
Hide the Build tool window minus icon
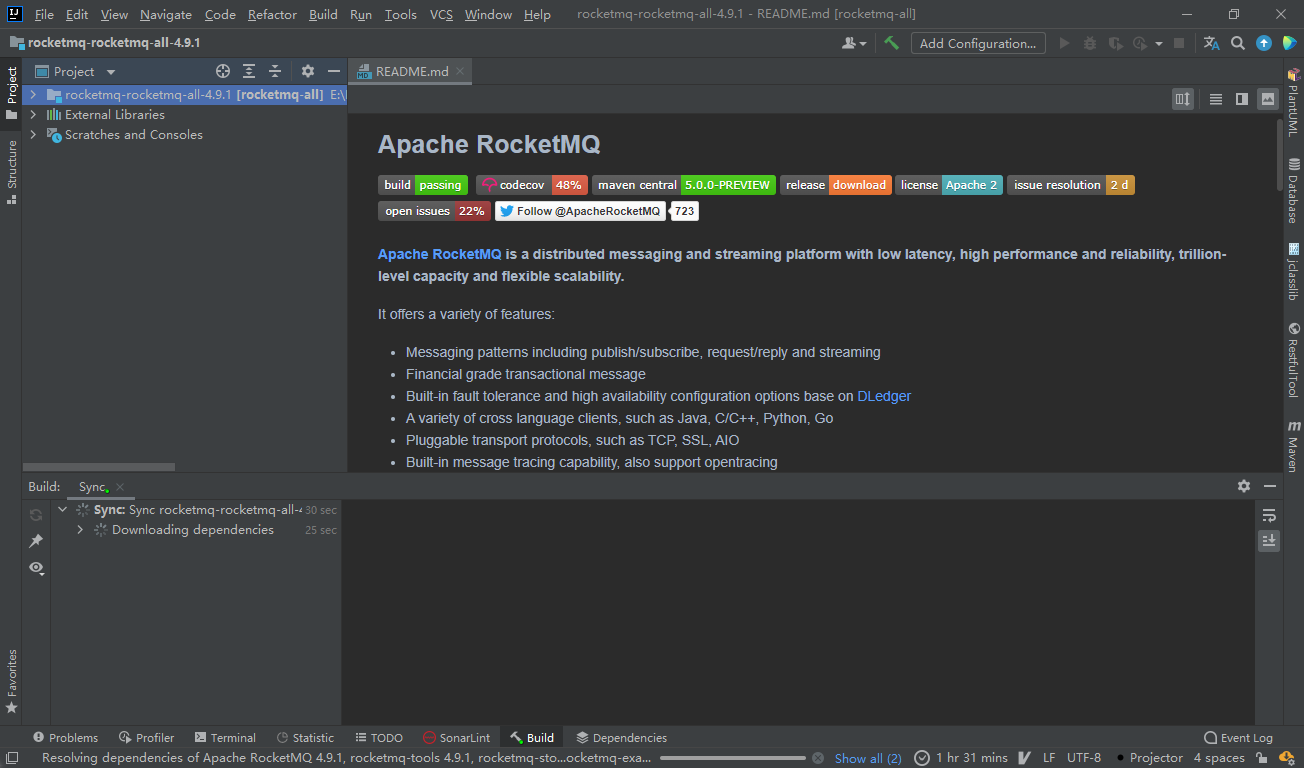tap(1270, 486)
